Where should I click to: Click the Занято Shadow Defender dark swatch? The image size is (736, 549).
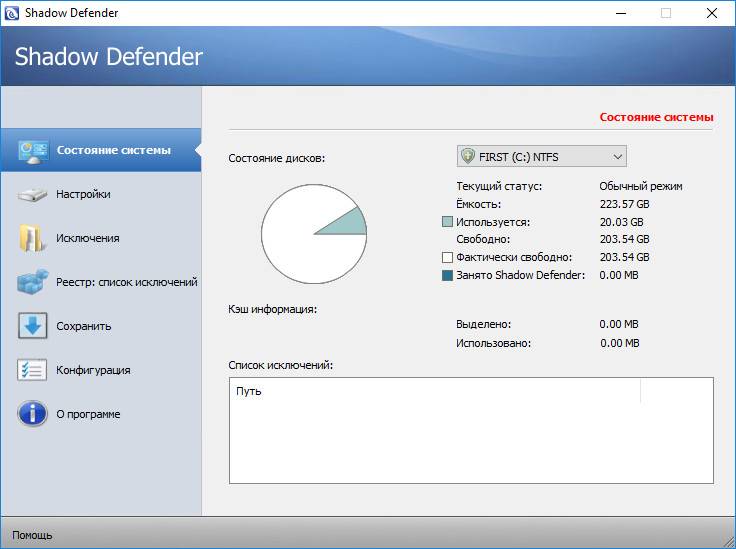(447, 275)
